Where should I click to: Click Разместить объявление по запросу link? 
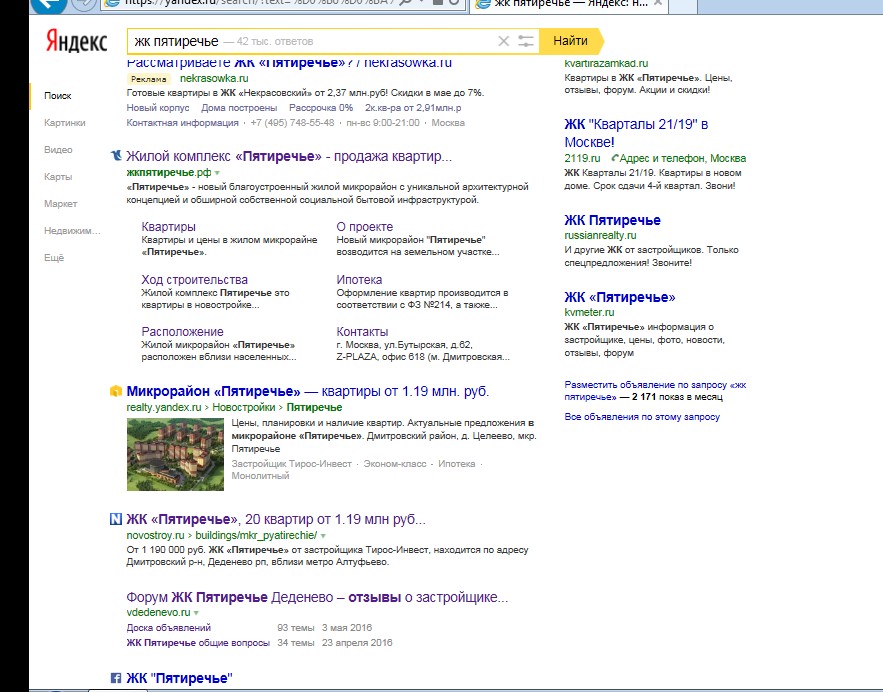[x=655, y=391]
